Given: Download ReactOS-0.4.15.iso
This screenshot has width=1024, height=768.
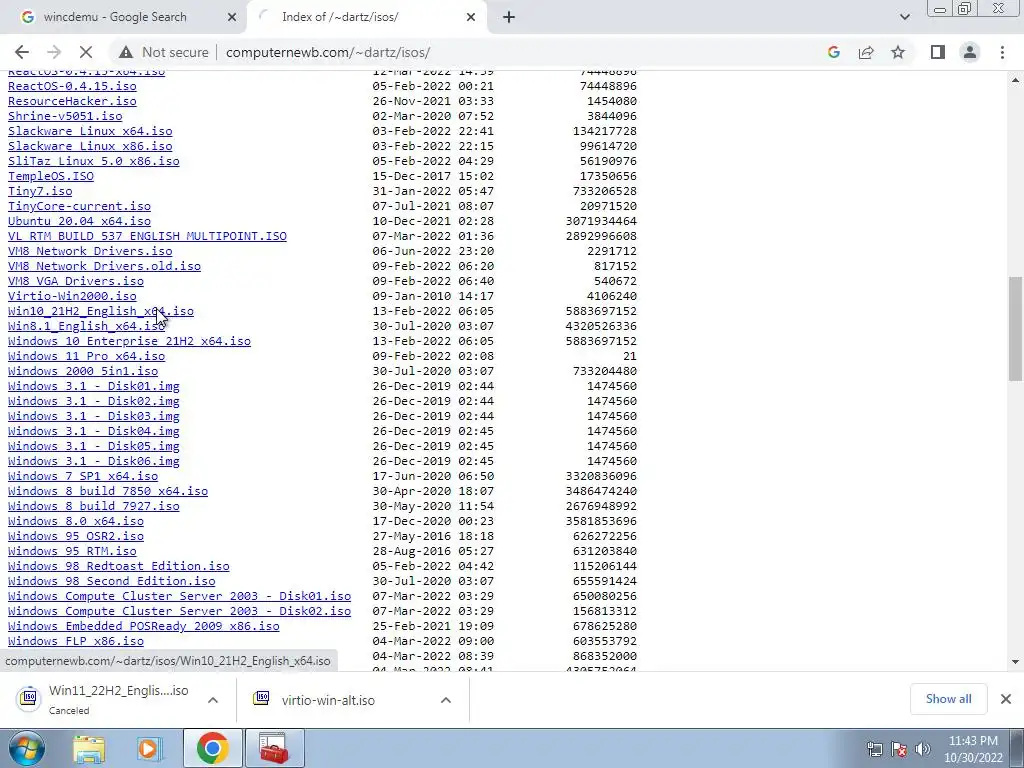Looking at the screenshot, I should click(72, 86).
